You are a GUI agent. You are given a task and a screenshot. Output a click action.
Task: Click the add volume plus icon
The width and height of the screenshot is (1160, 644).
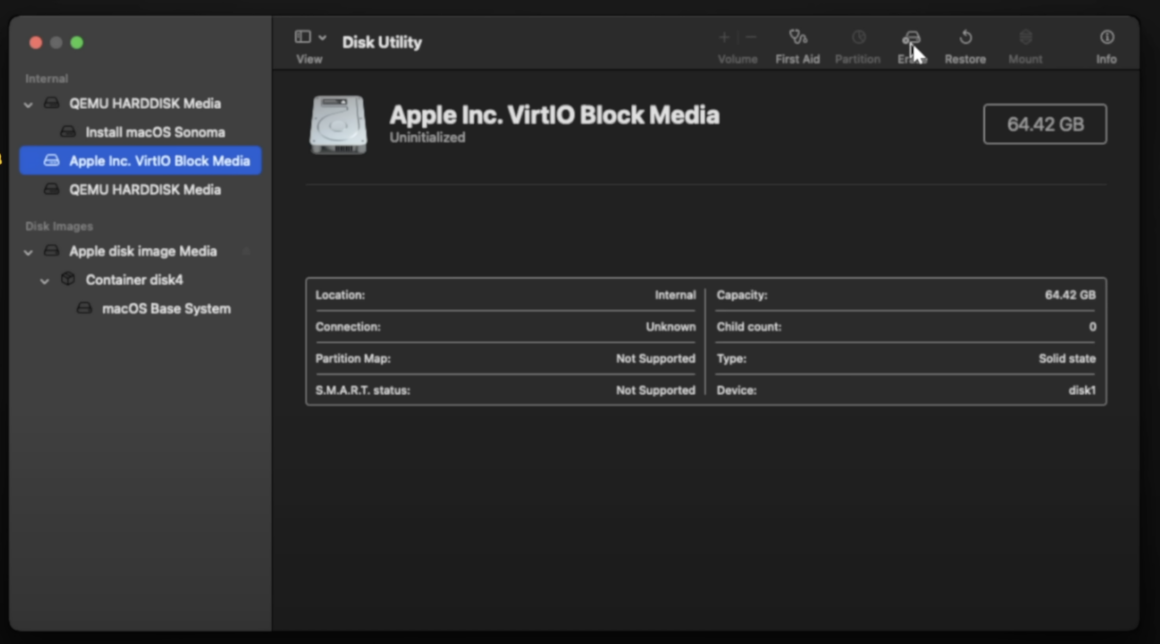724,37
